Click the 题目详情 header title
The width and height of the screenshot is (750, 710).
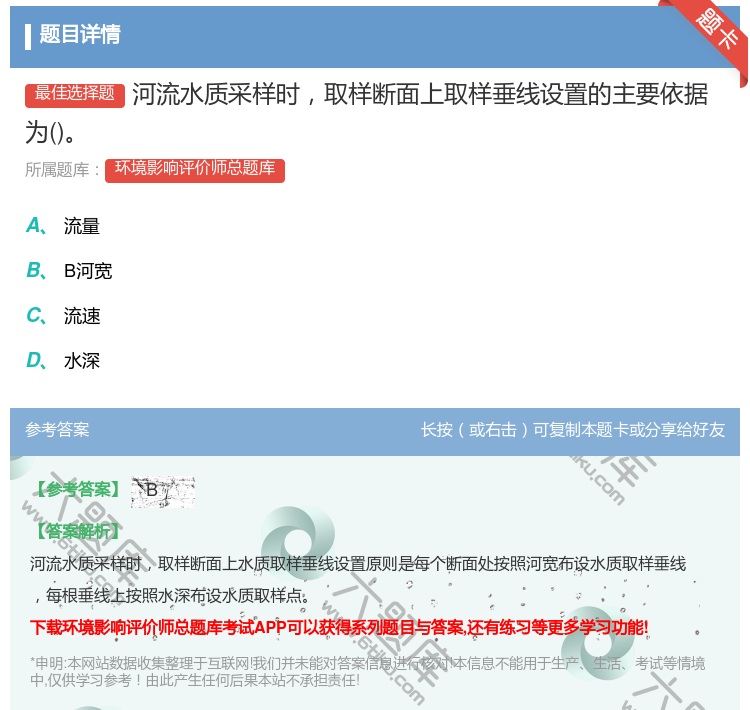coord(80,34)
